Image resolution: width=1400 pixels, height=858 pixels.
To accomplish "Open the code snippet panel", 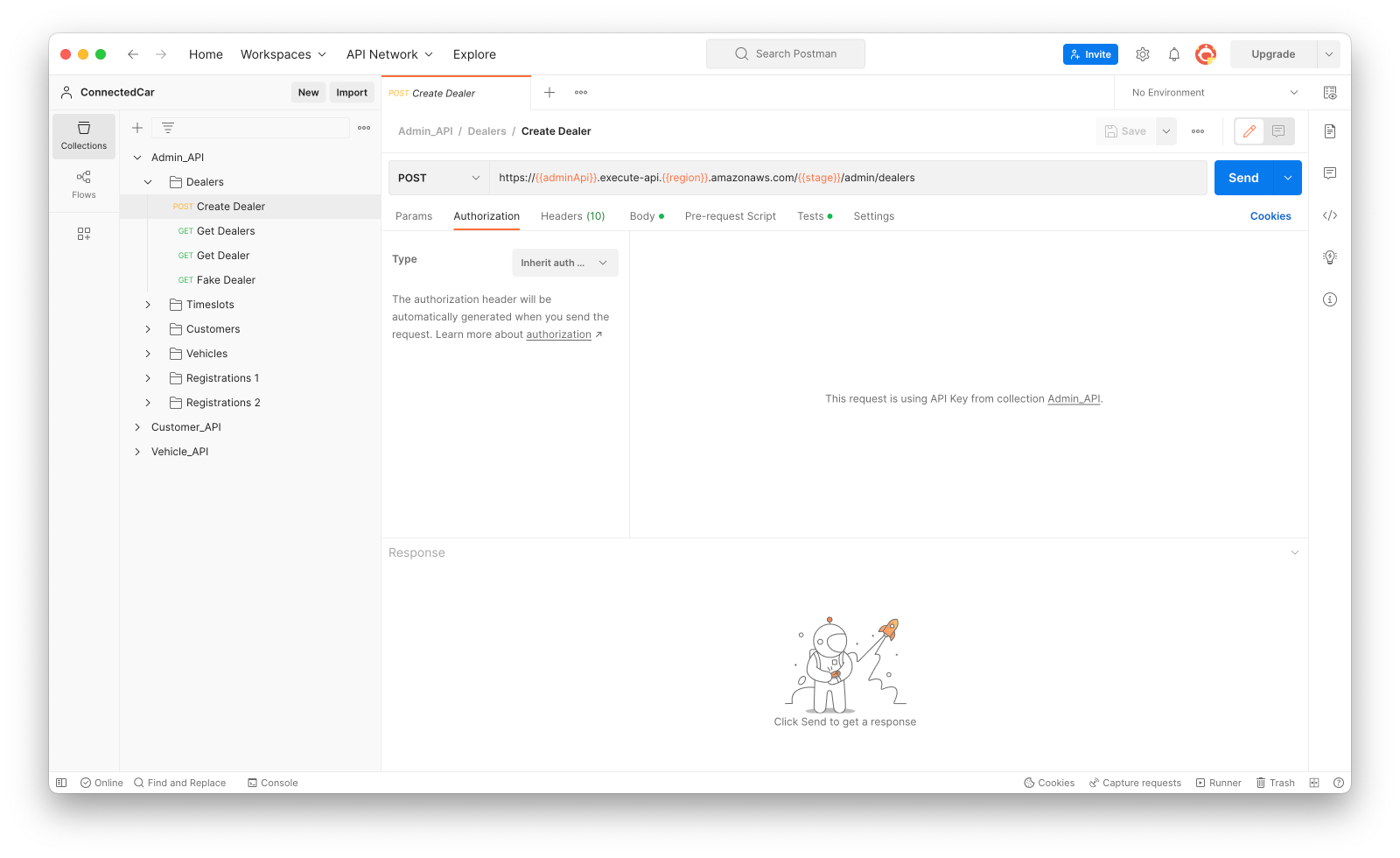I will click(x=1330, y=215).
